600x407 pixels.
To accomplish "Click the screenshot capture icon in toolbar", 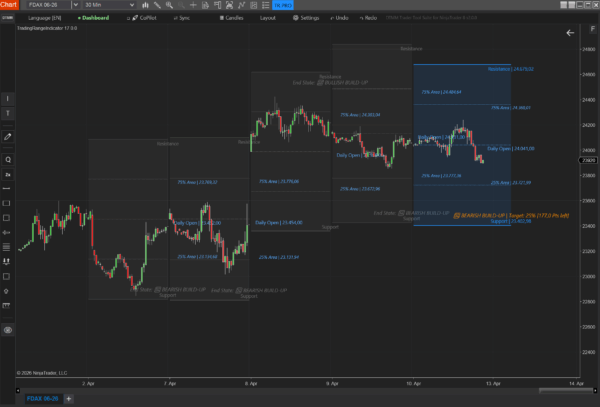I will 229,5.
